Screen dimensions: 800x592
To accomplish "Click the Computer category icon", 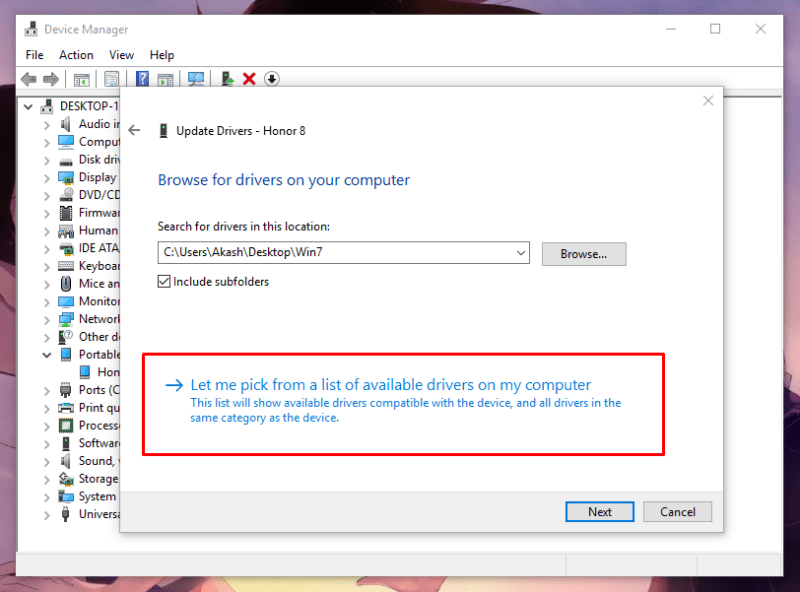I will pyautogui.click(x=66, y=142).
